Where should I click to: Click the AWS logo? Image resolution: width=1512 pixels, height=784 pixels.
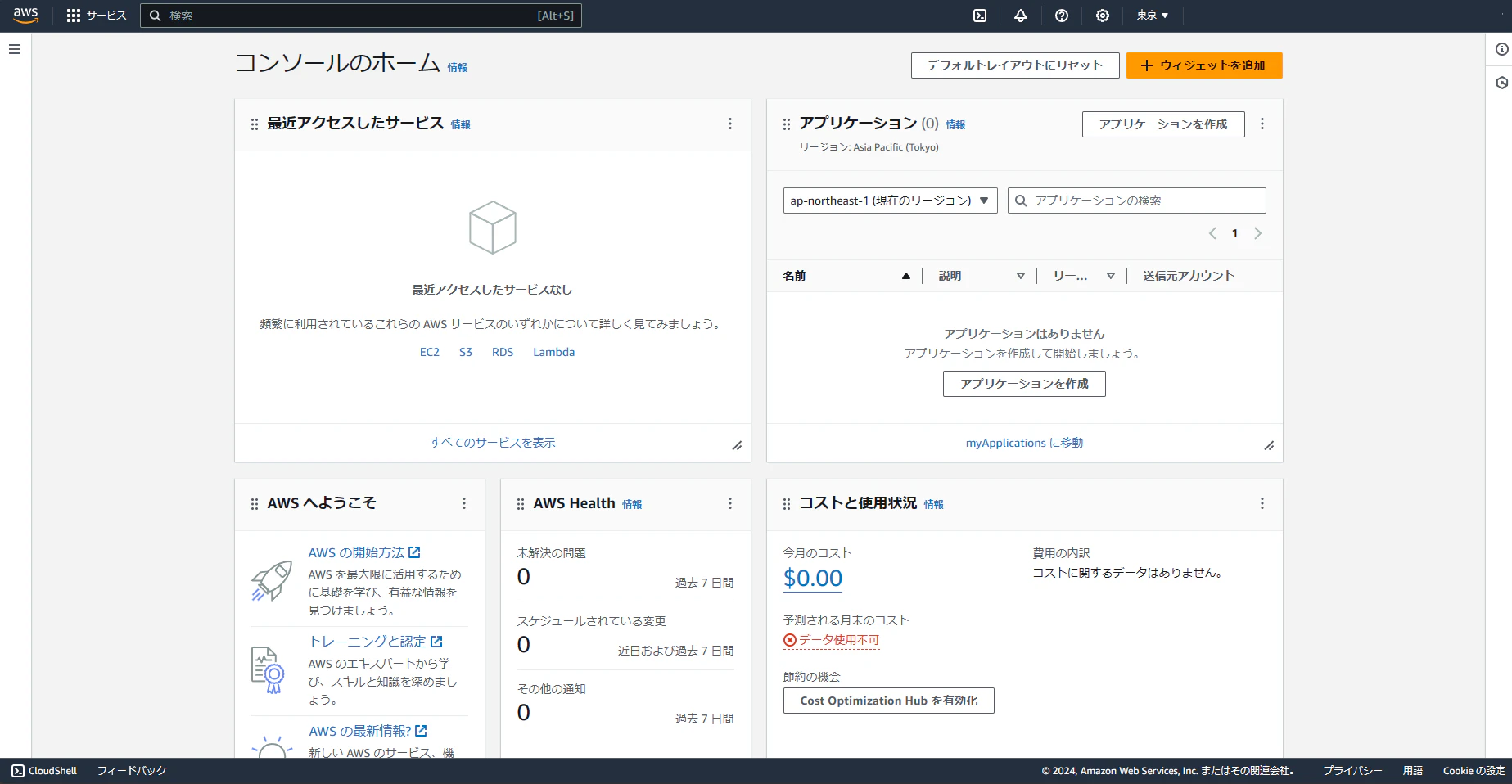click(25, 16)
